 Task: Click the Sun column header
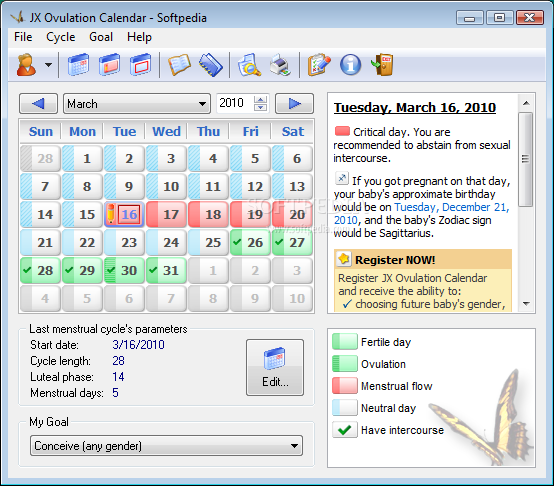(x=41, y=131)
